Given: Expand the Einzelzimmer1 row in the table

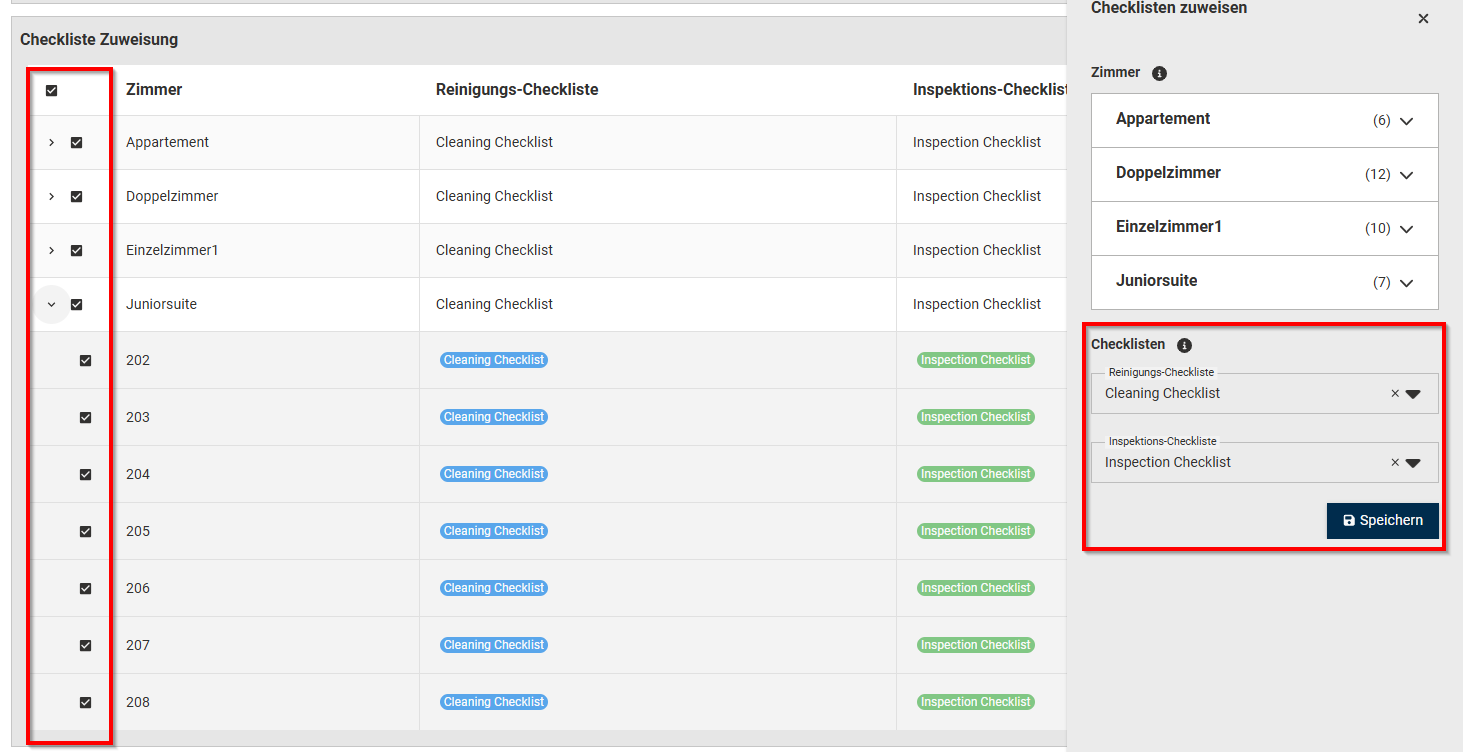Looking at the screenshot, I should 52,251.
